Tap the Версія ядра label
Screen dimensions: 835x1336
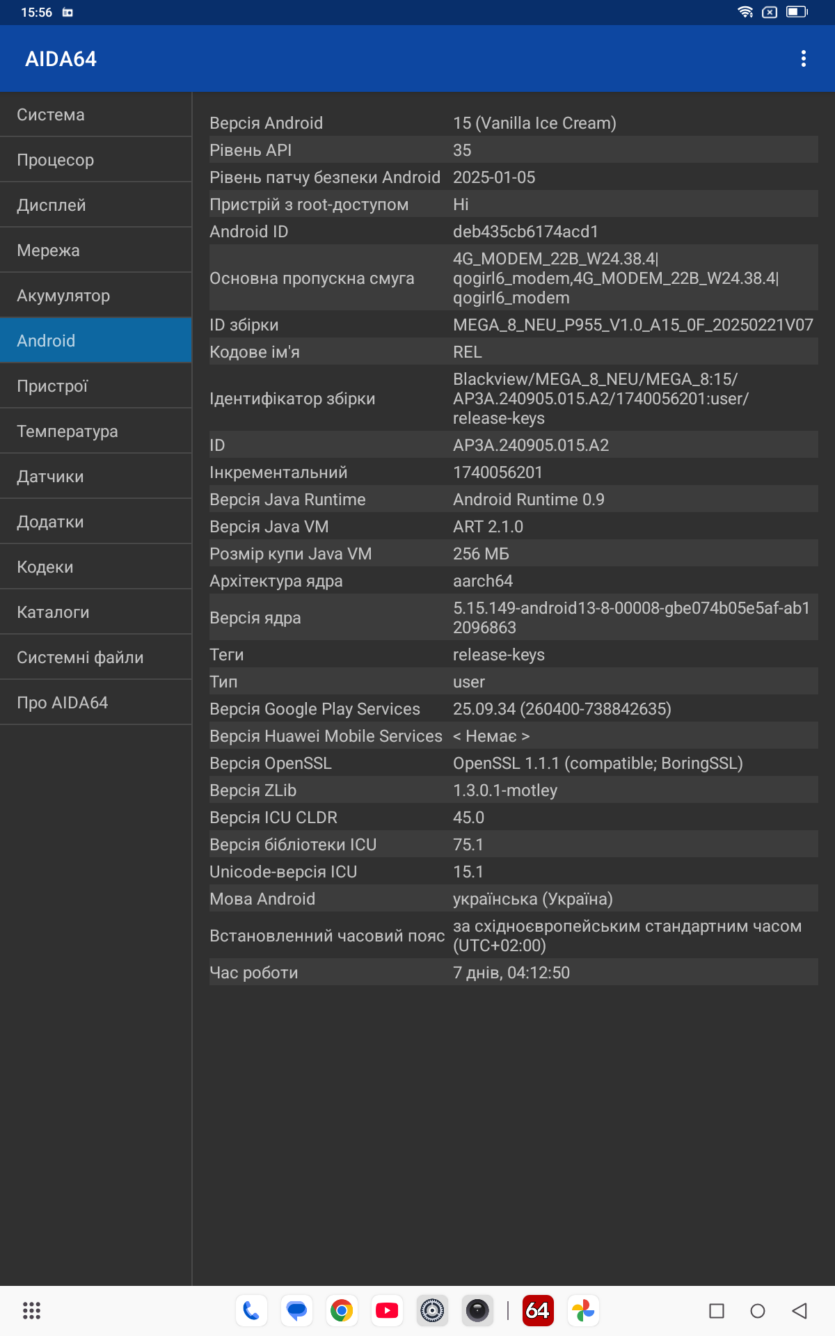(255, 618)
